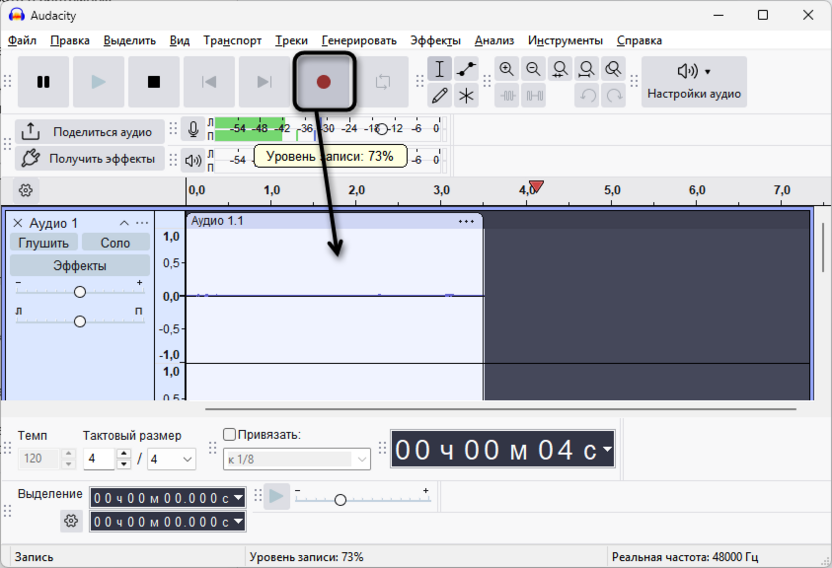This screenshot has width=832, height=568.
Task: Open clip Аудио 1.1 options dots
Action: [466, 221]
